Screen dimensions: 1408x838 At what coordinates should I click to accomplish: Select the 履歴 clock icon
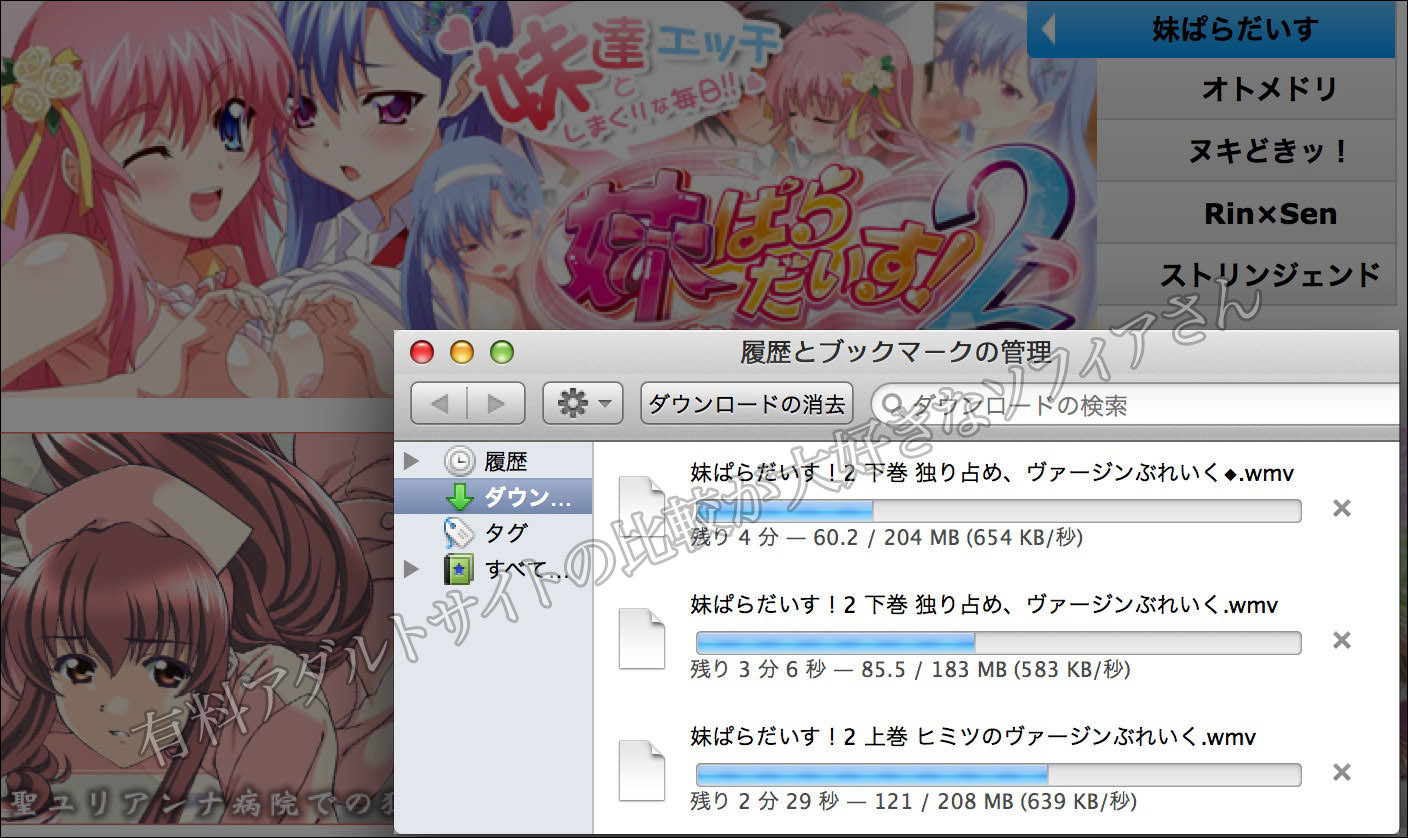[459, 461]
